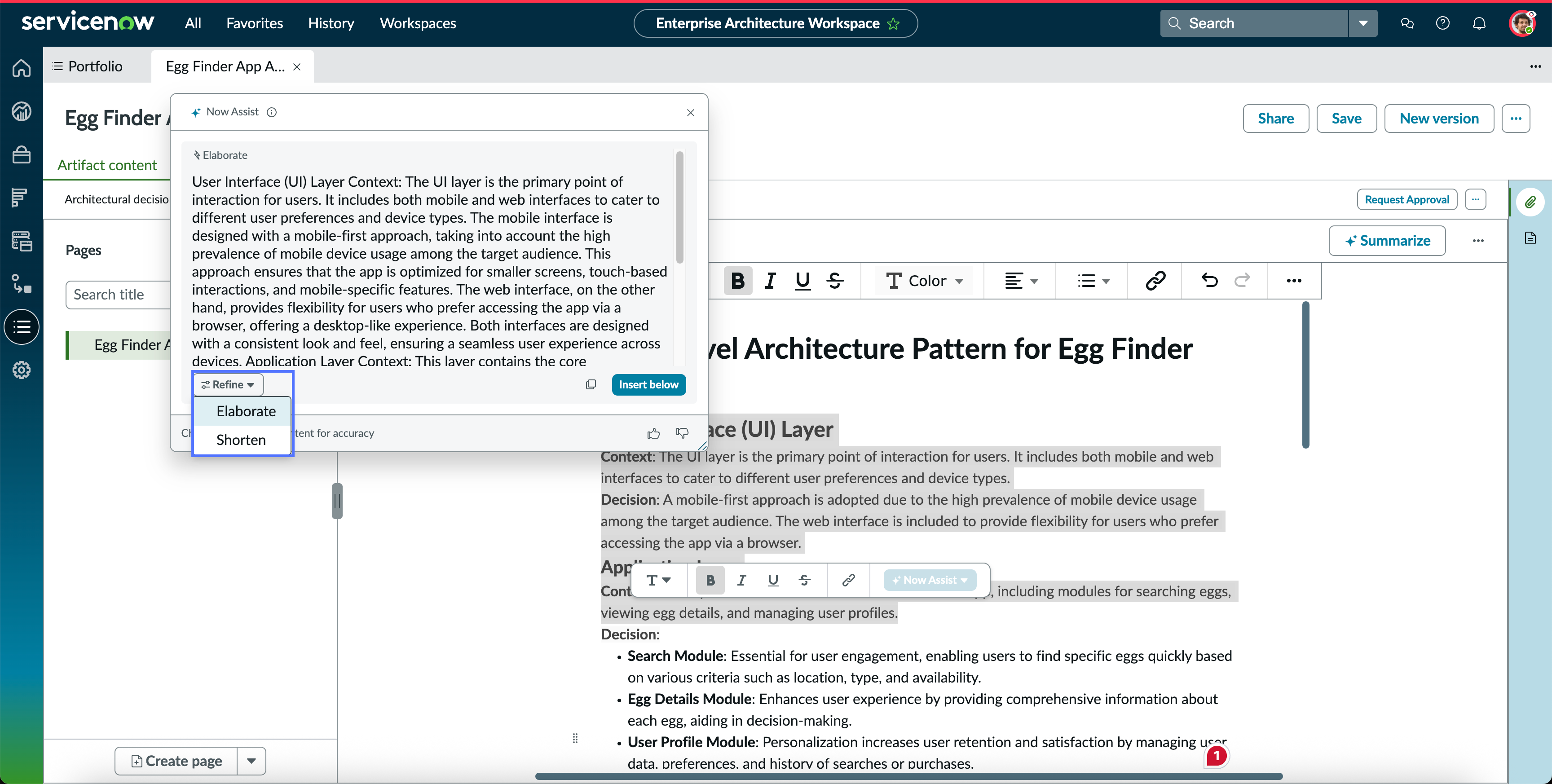This screenshot has width=1552, height=784.
Task: Open the History menu
Action: click(x=331, y=23)
